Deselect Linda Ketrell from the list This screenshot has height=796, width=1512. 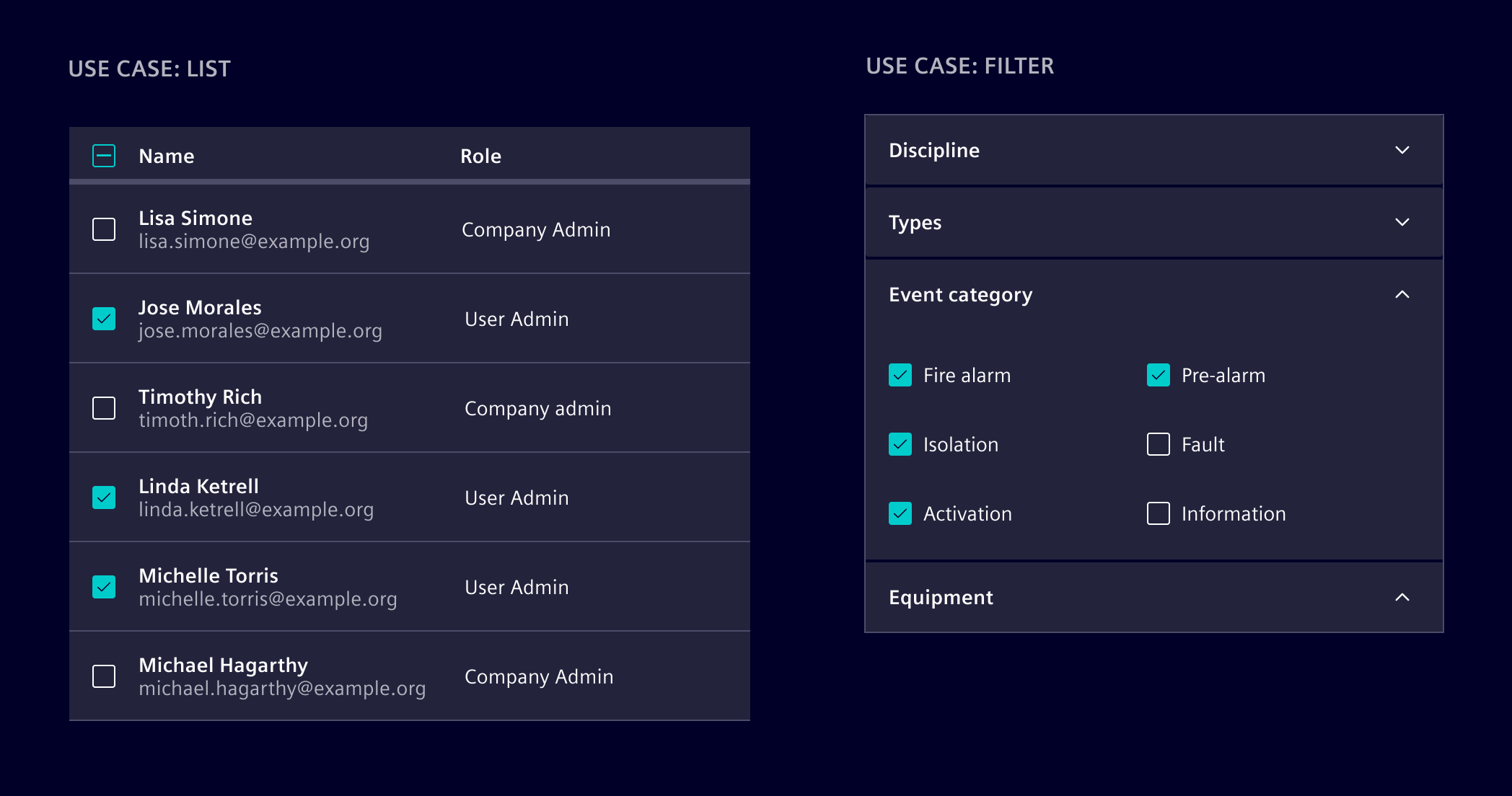click(104, 497)
